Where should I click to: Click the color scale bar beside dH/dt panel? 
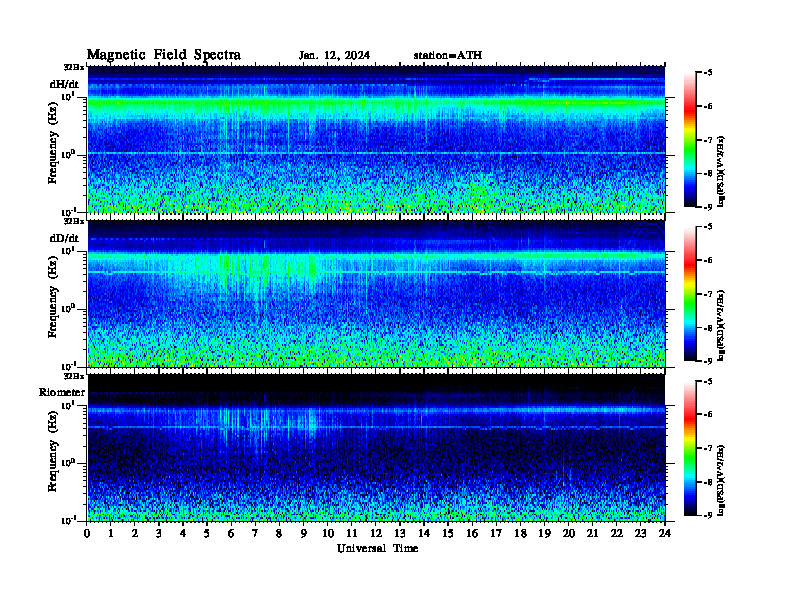(x=689, y=140)
